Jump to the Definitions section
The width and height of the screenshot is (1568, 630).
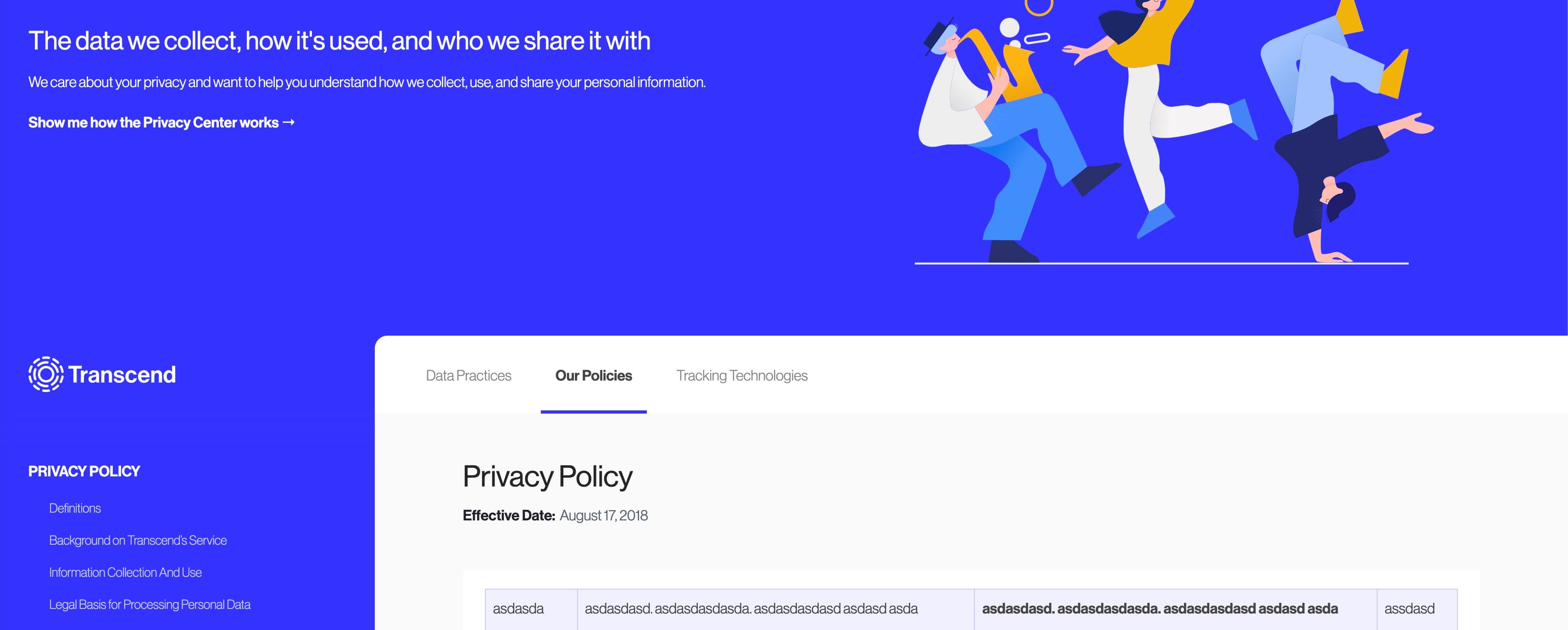(75, 508)
